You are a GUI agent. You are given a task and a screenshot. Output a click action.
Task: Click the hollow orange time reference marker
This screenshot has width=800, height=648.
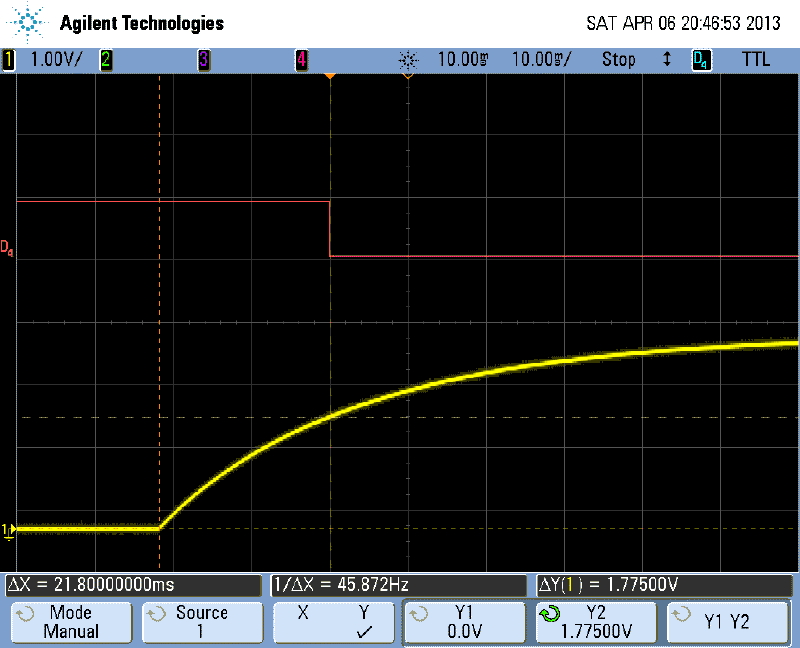(x=408, y=76)
